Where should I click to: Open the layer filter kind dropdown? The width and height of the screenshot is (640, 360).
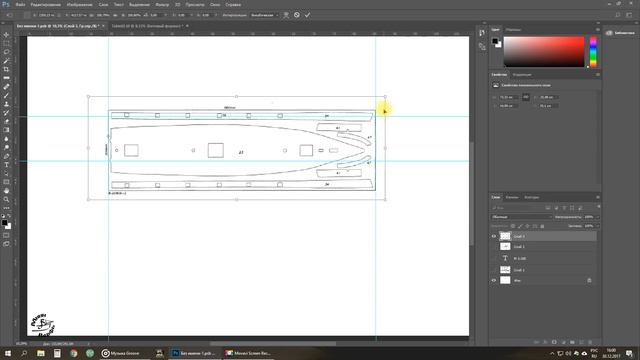tap(517, 208)
